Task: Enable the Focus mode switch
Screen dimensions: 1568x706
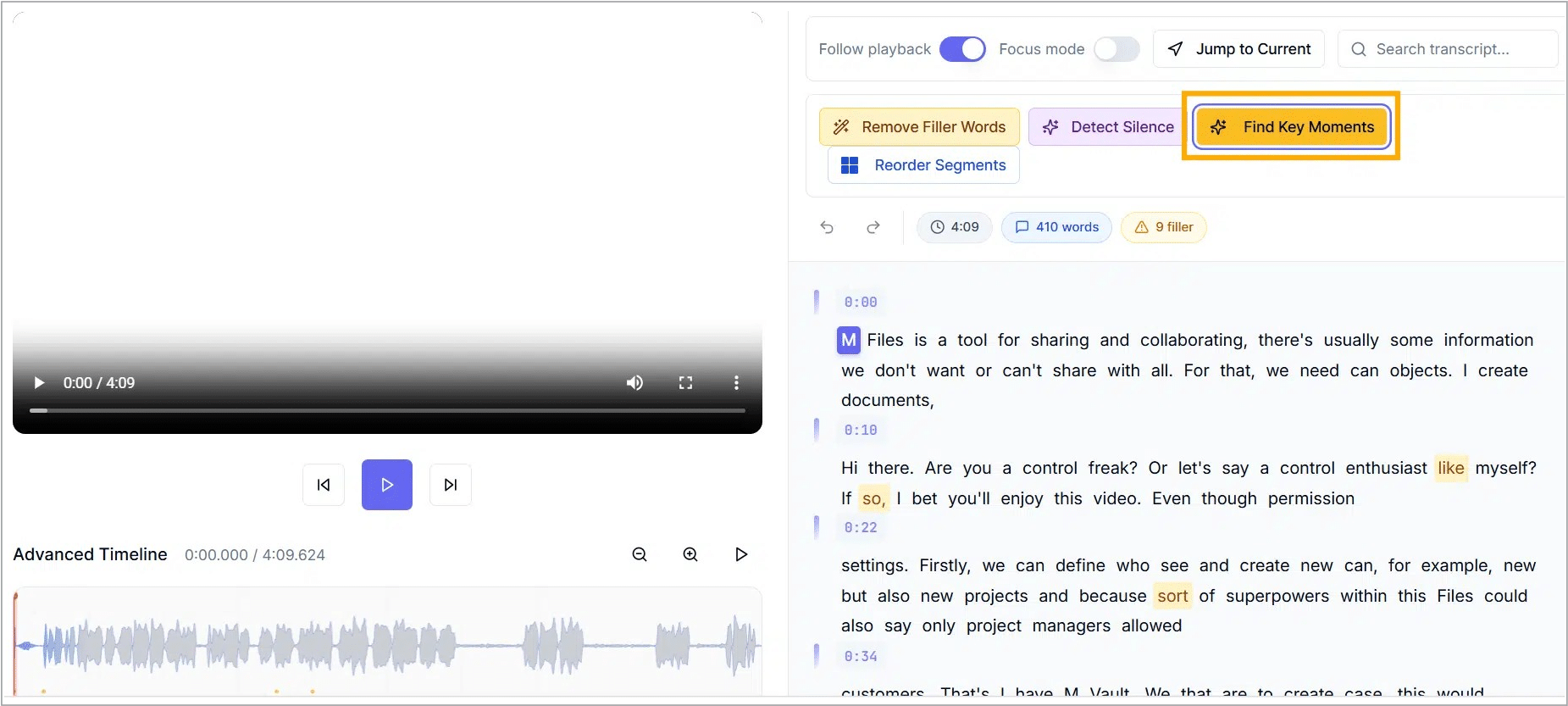Action: point(1116,49)
